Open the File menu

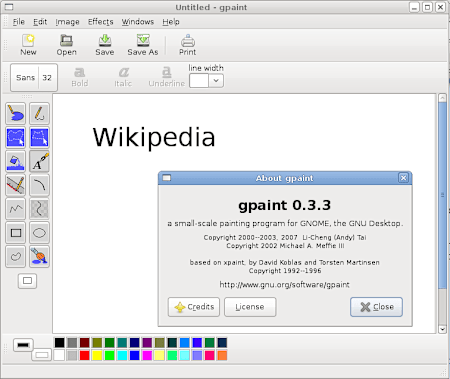click(x=19, y=22)
